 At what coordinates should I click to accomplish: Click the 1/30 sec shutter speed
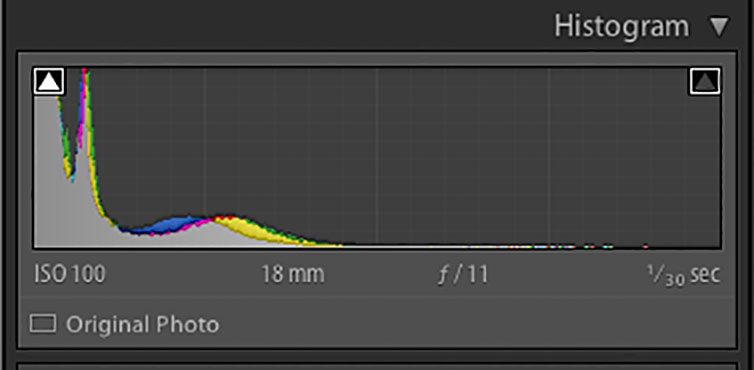pyautogui.click(x=684, y=275)
